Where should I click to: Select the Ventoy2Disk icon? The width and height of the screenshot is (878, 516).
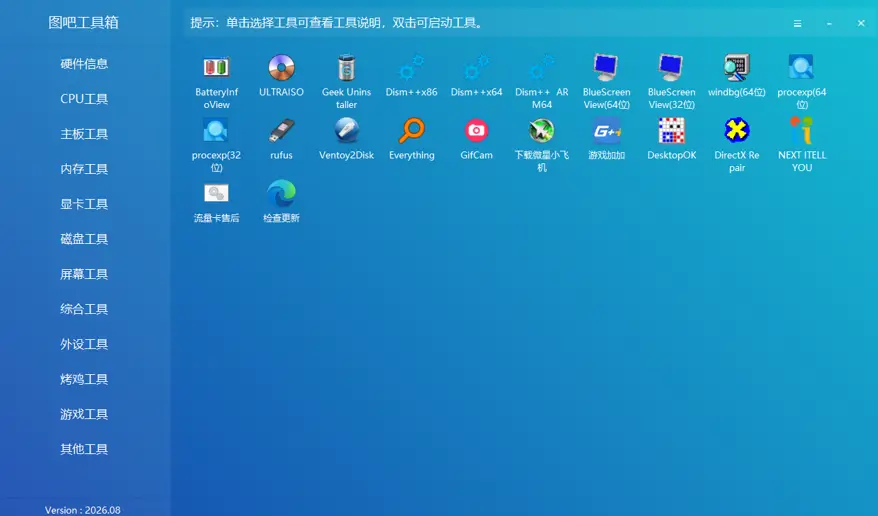click(x=347, y=130)
